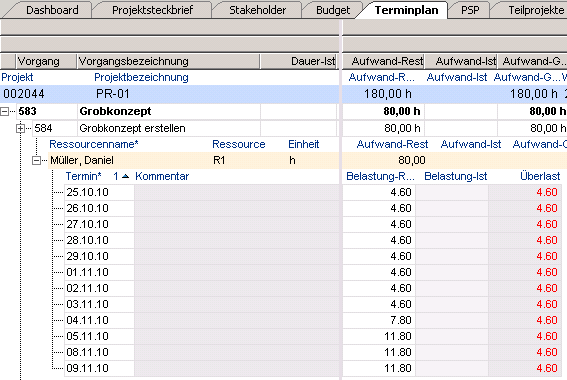Collapse the Müller, Daniel resource row

(37, 160)
